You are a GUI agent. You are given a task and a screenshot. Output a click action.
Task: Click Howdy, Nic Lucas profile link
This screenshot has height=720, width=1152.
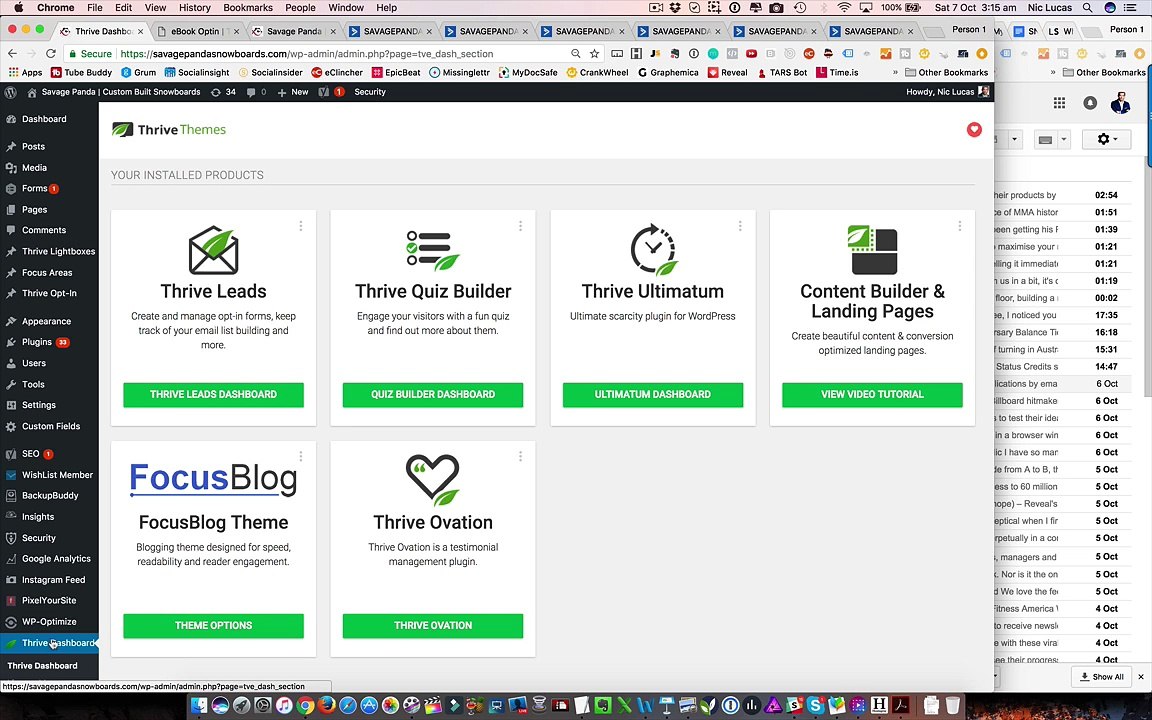click(948, 92)
